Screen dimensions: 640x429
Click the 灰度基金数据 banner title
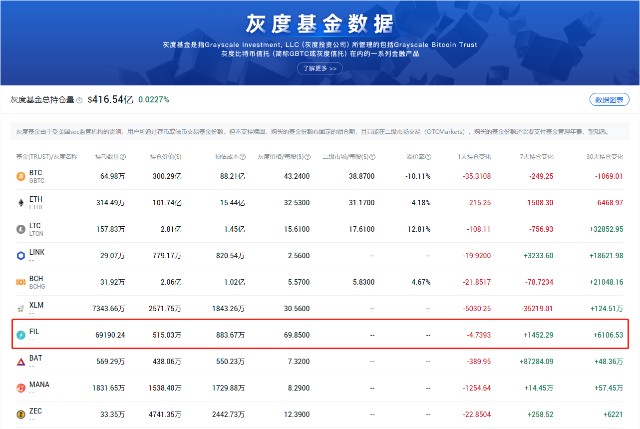tap(320, 24)
